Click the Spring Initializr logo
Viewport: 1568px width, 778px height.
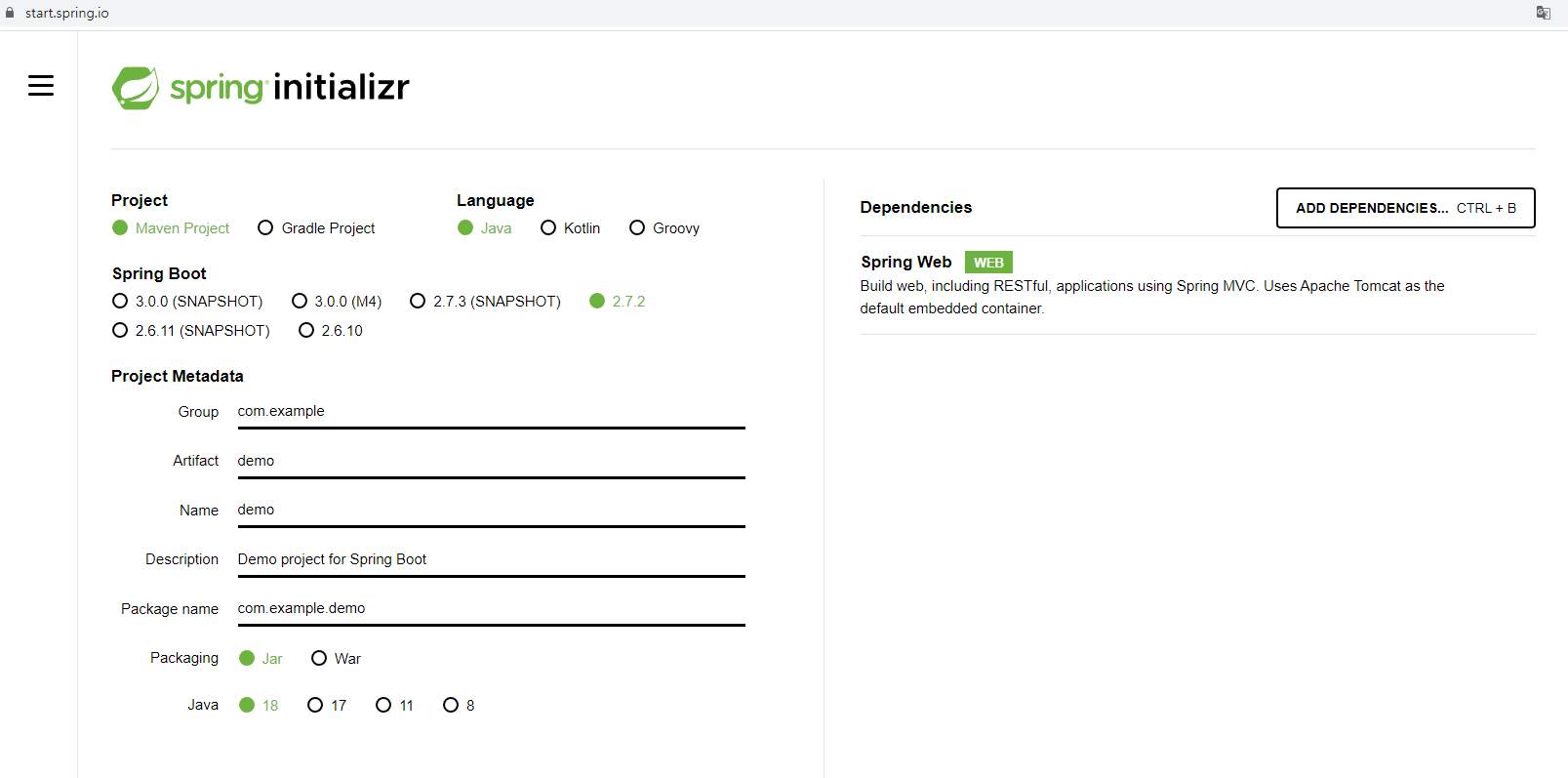pos(261,88)
